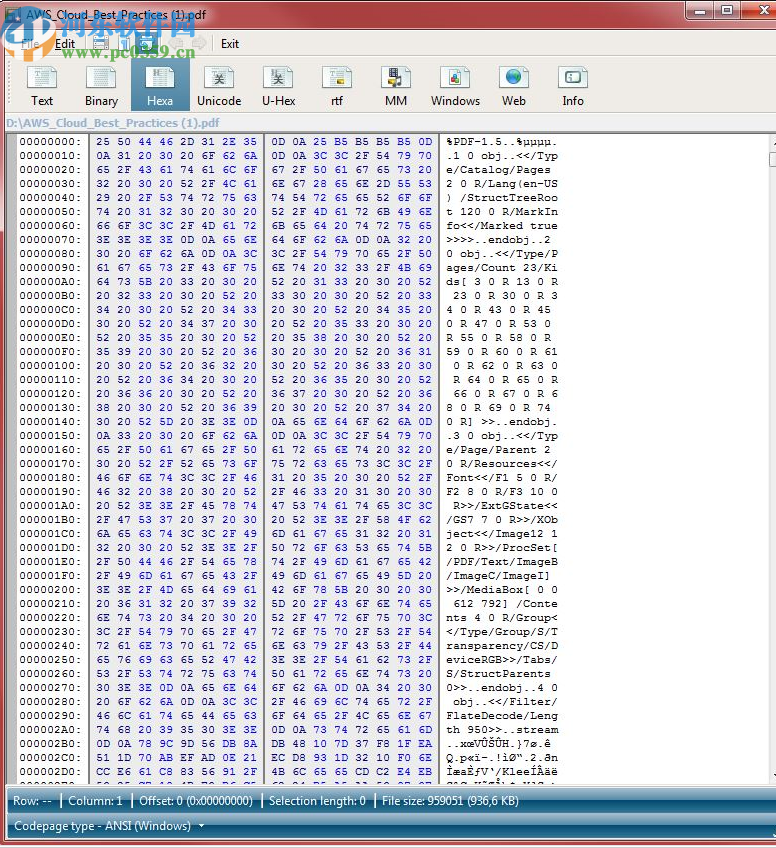Select the Windows view icon

[455, 86]
